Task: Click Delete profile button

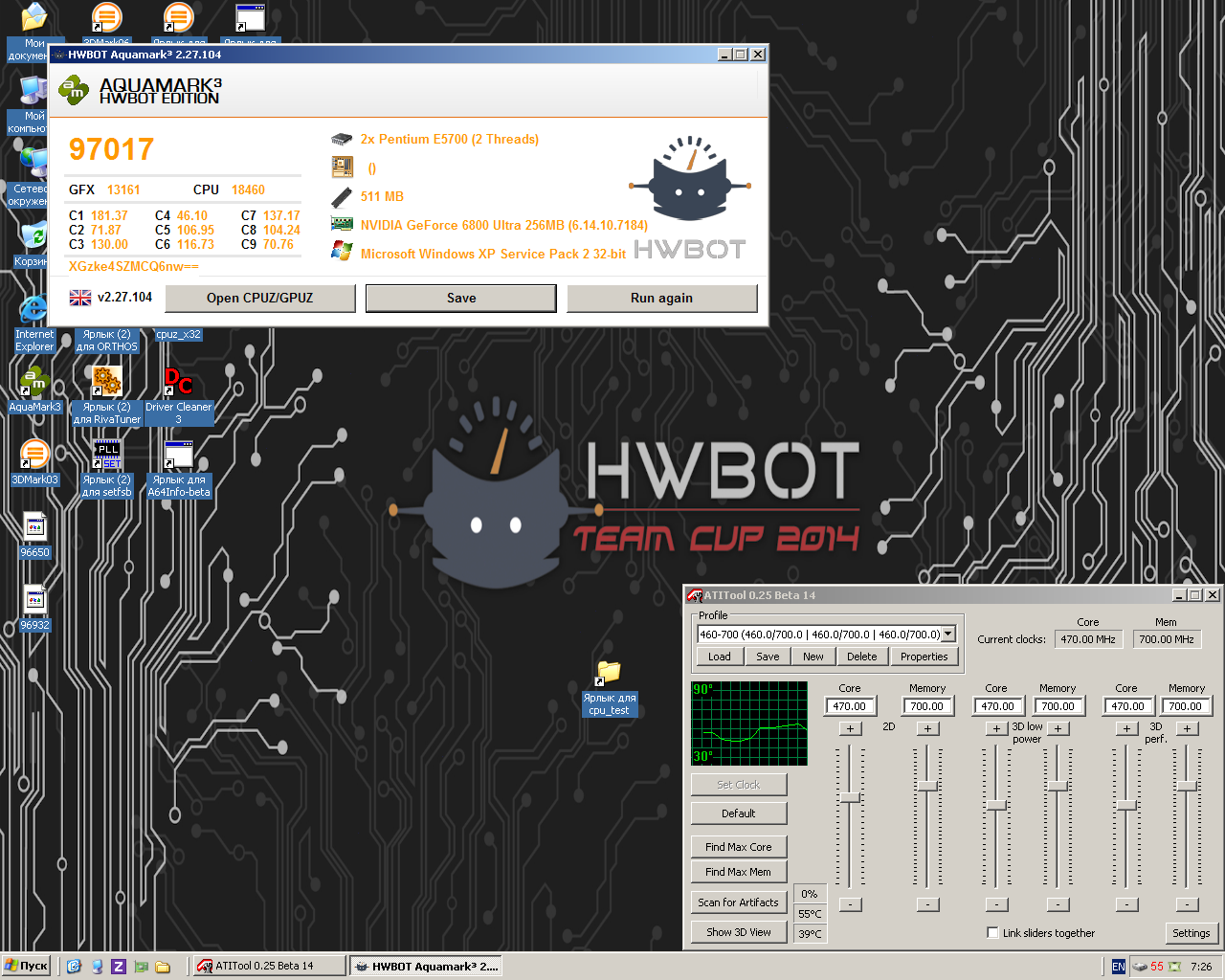Action: click(x=862, y=657)
